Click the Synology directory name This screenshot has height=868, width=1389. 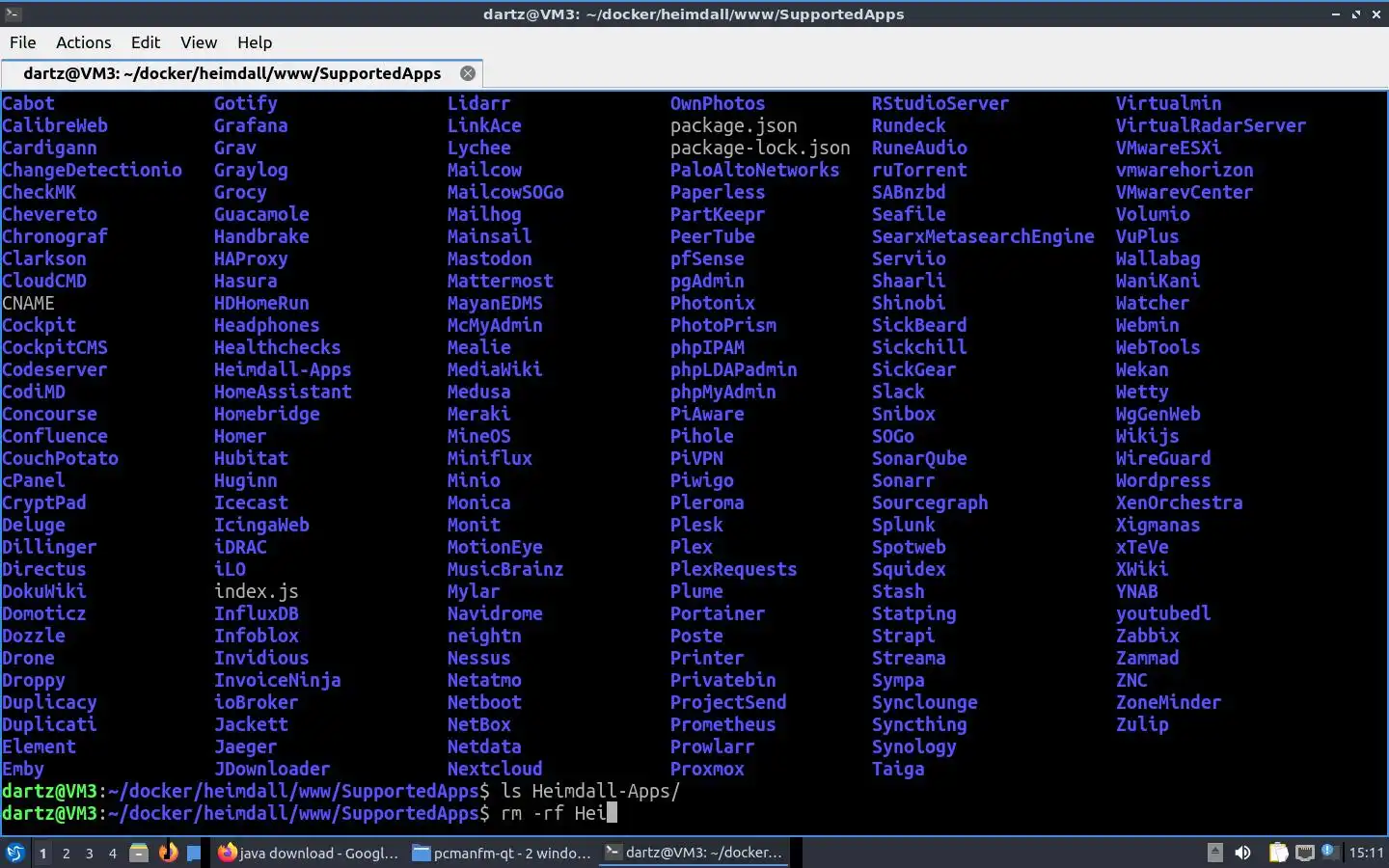point(914,746)
